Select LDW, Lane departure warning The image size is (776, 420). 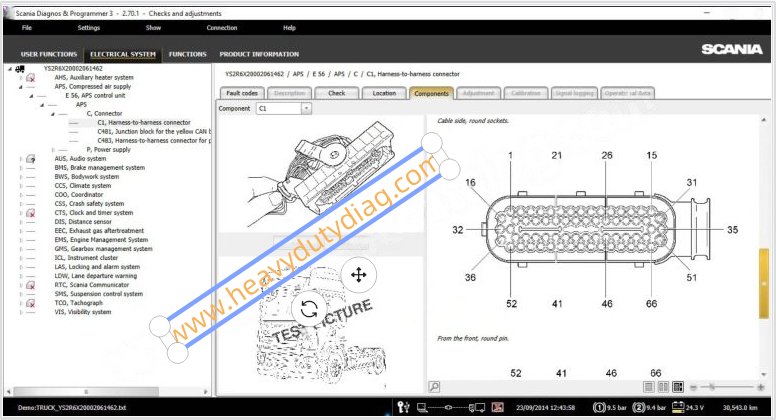coord(96,276)
